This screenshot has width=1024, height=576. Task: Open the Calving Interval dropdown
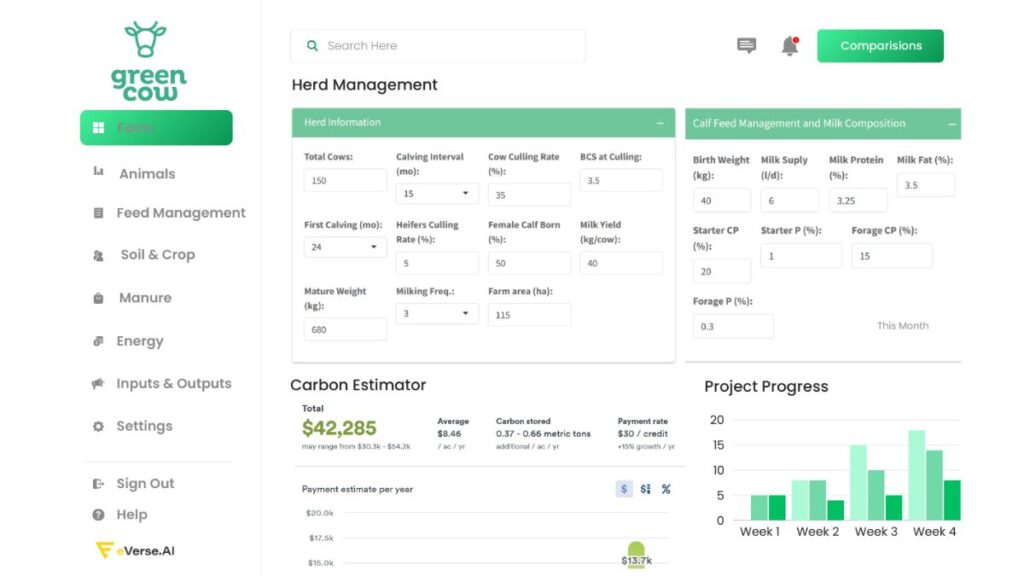pyautogui.click(x=437, y=194)
